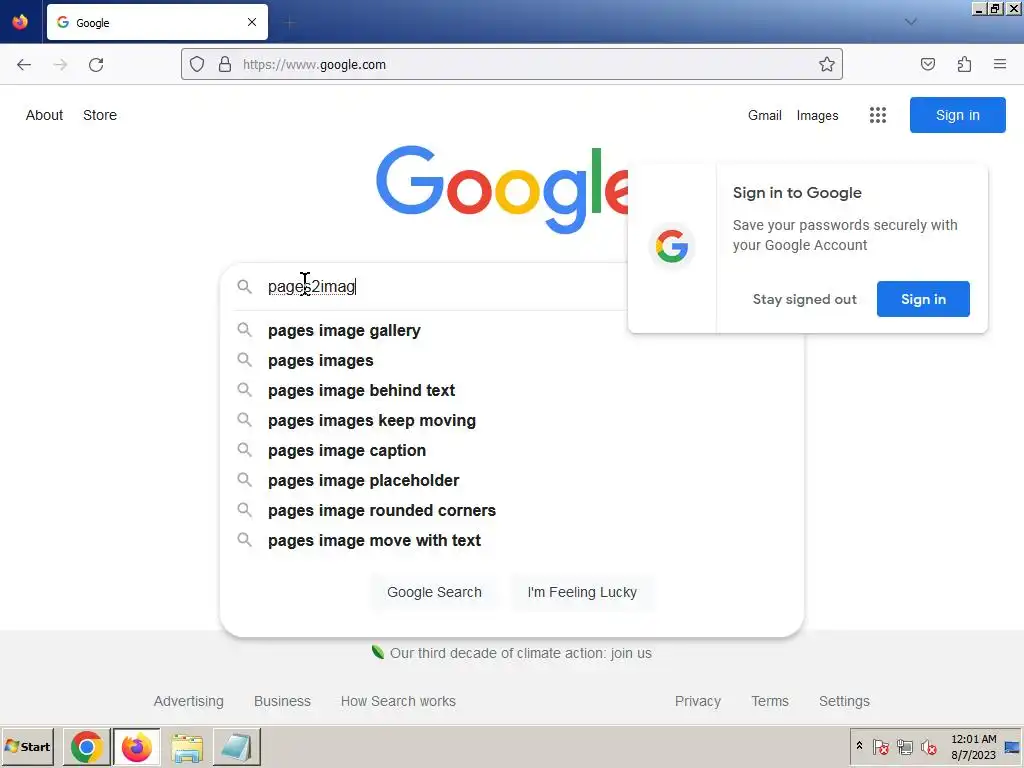Click the search field containing pages2imag
This screenshot has width=1024, height=768.
point(444,286)
